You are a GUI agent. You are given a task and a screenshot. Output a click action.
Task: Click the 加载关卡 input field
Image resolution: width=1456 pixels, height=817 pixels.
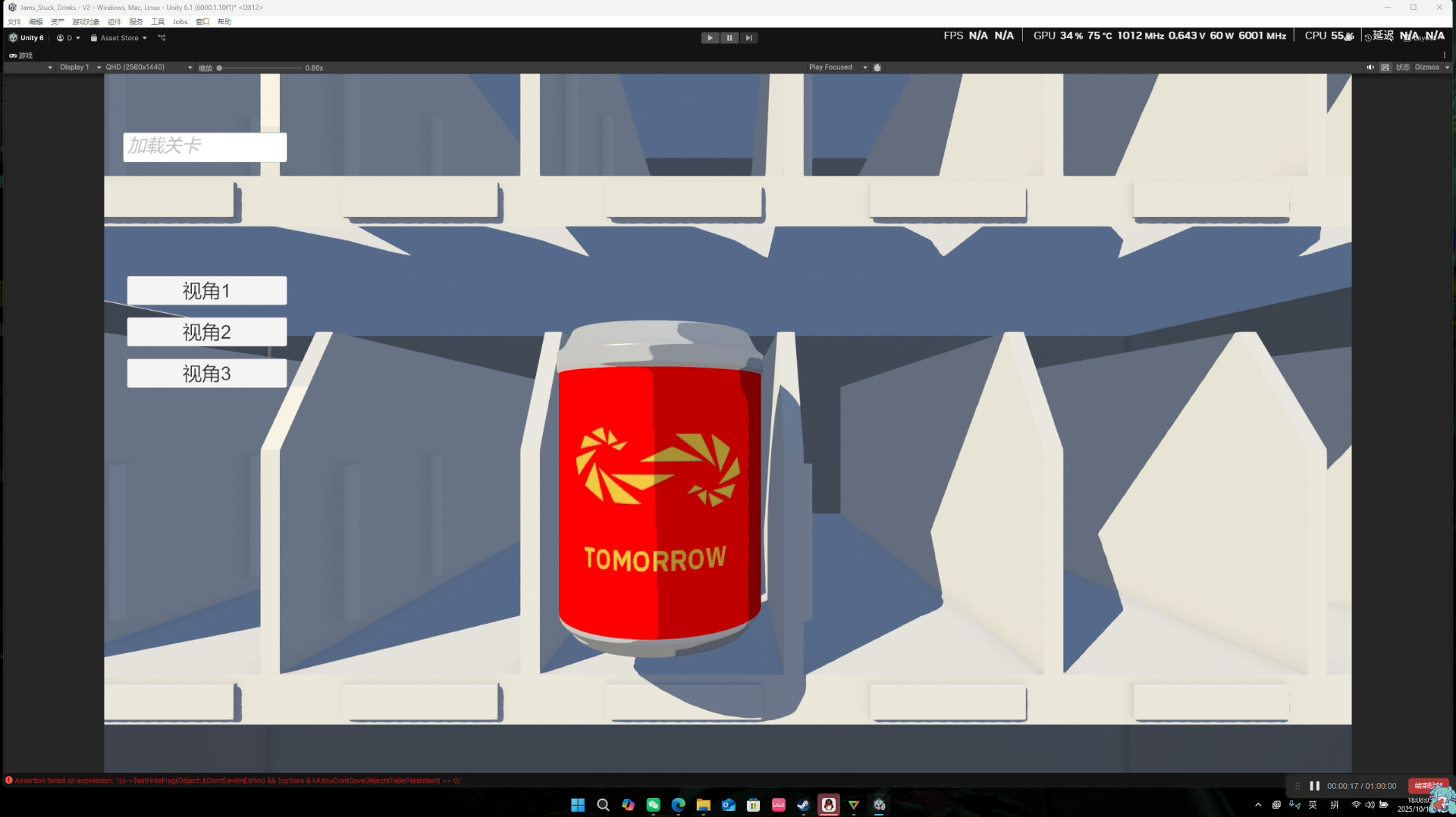tap(205, 147)
